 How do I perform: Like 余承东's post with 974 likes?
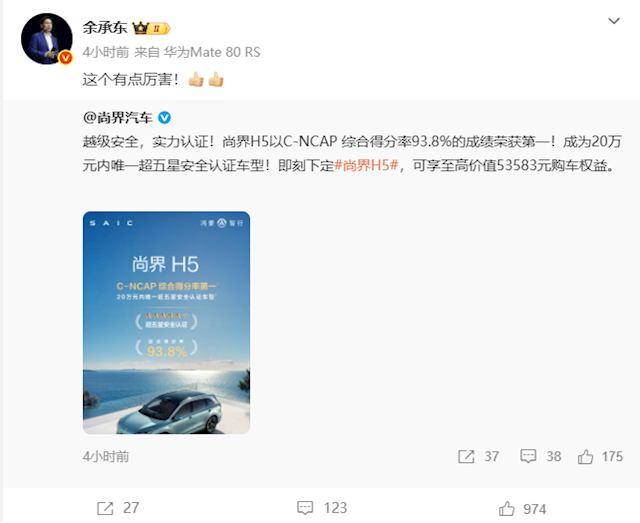pos(507,509)
